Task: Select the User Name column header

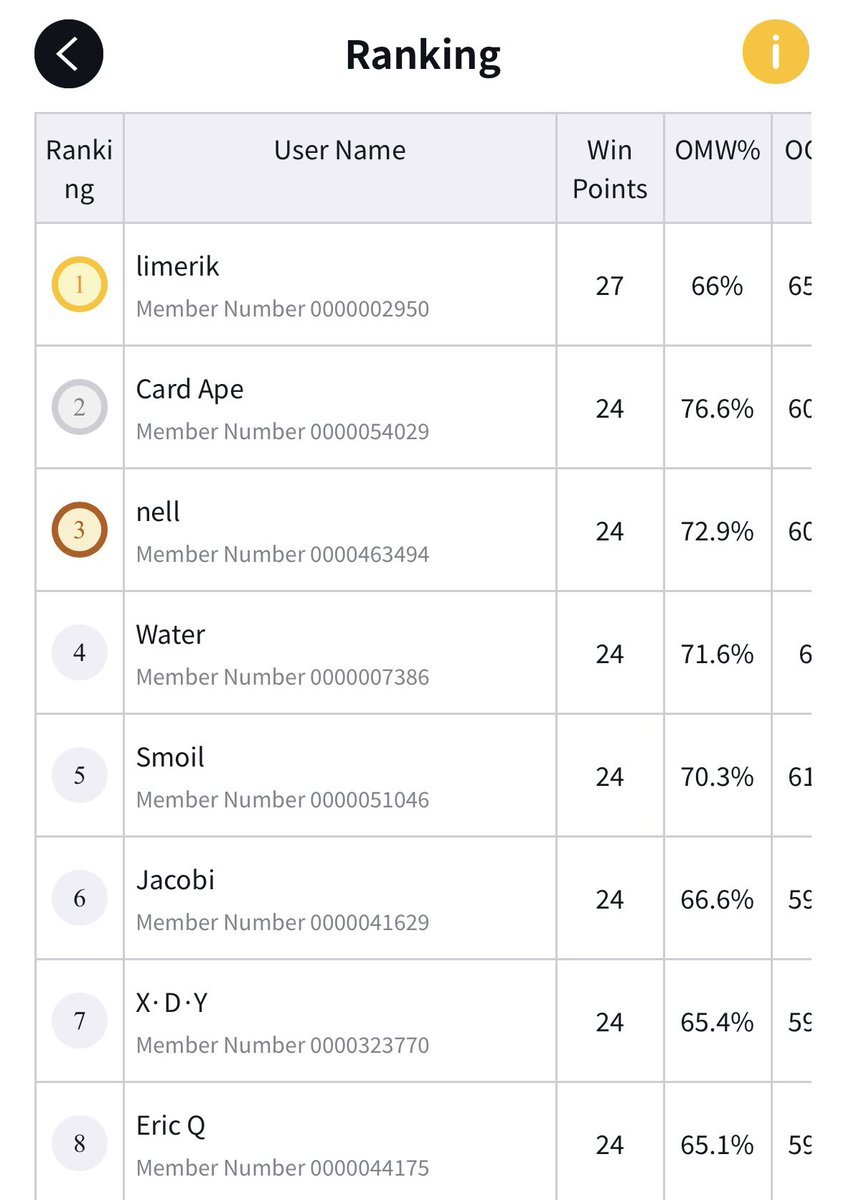Action: tap(340, 151)
